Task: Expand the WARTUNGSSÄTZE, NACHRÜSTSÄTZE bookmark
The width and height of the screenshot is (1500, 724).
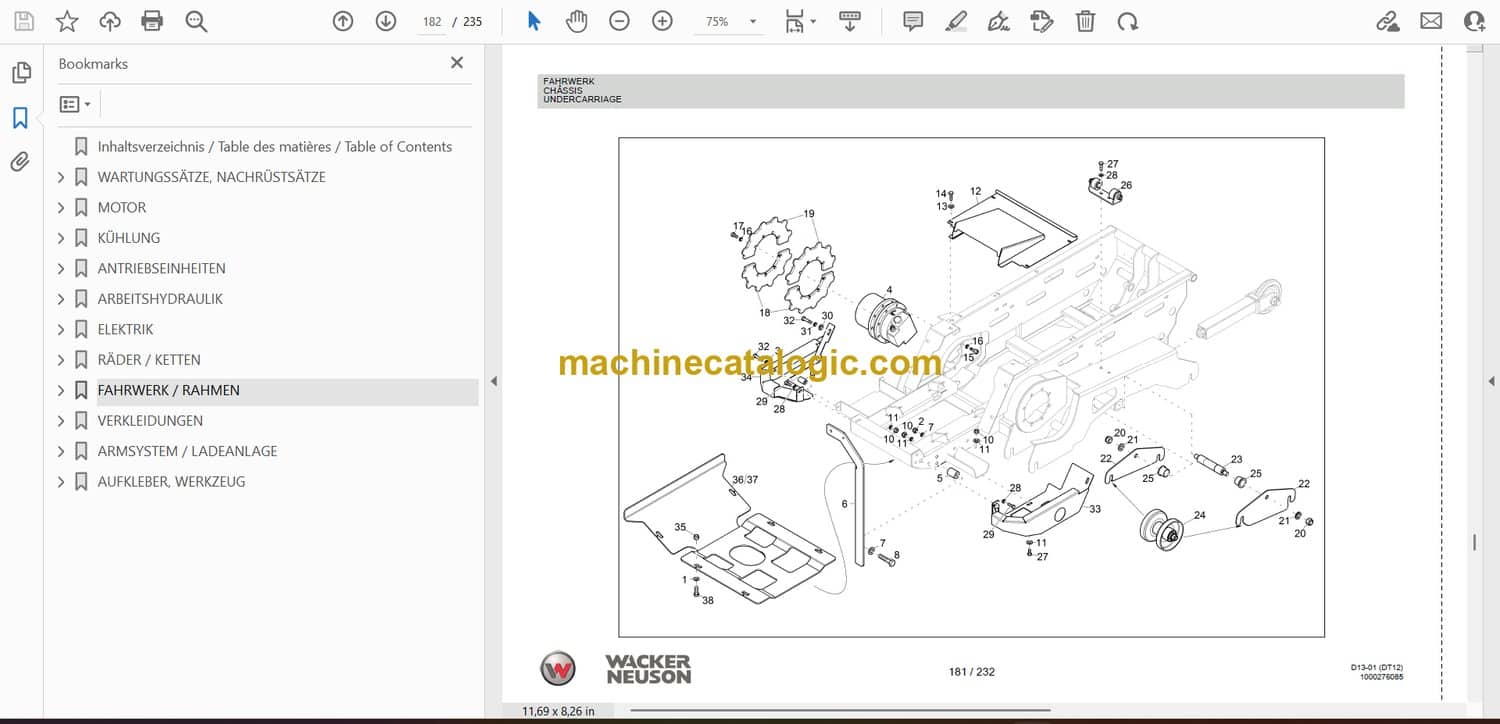Action: pos(61,177)
